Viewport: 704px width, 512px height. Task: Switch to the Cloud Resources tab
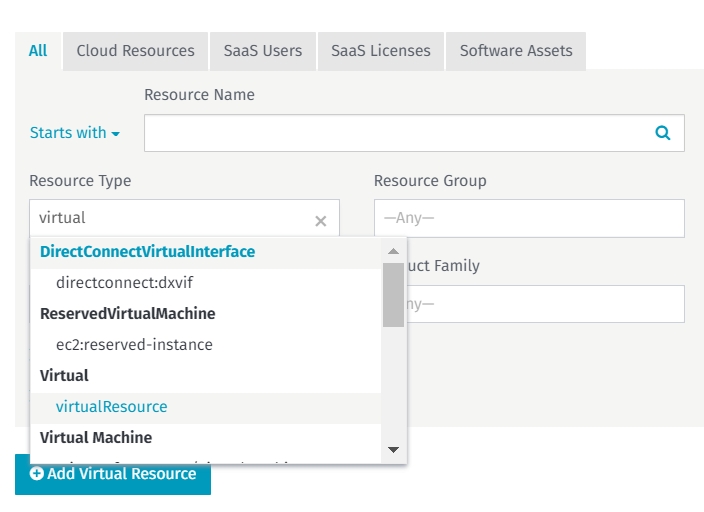point(135,51)
